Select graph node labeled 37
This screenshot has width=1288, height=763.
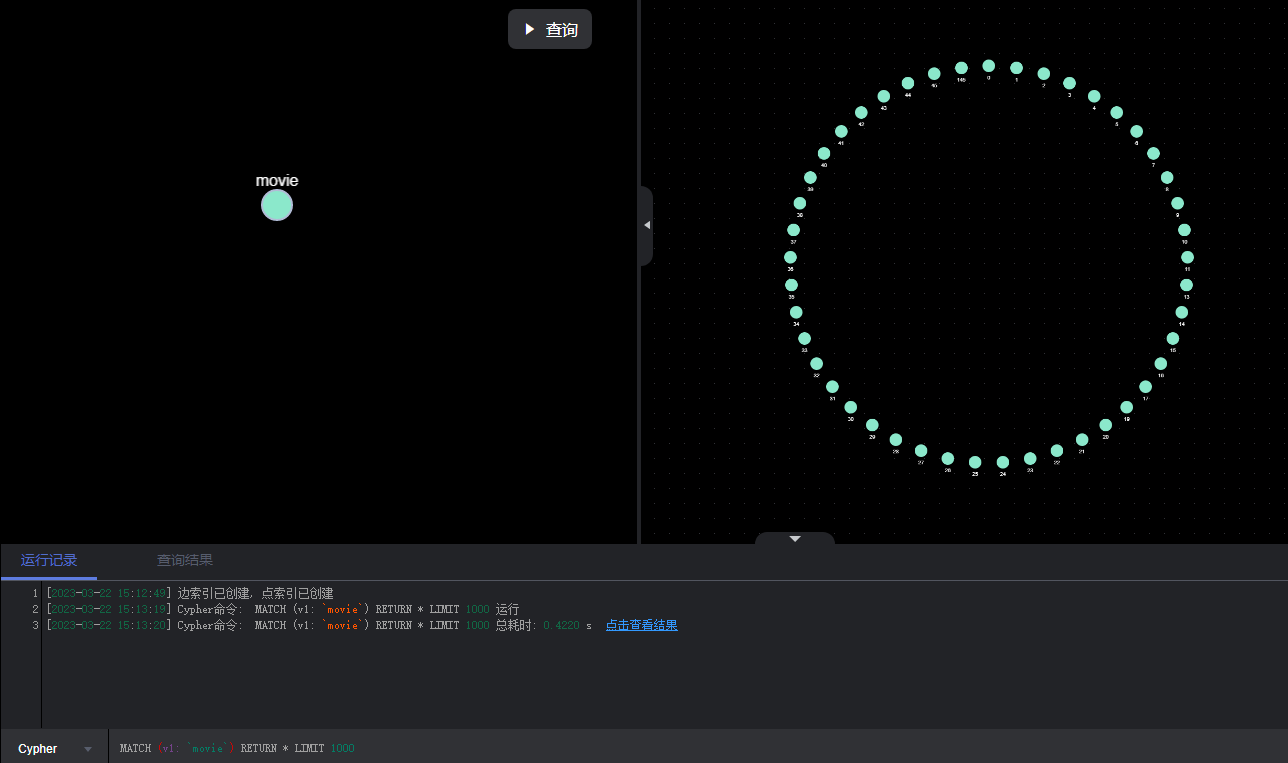pos(794,230)
